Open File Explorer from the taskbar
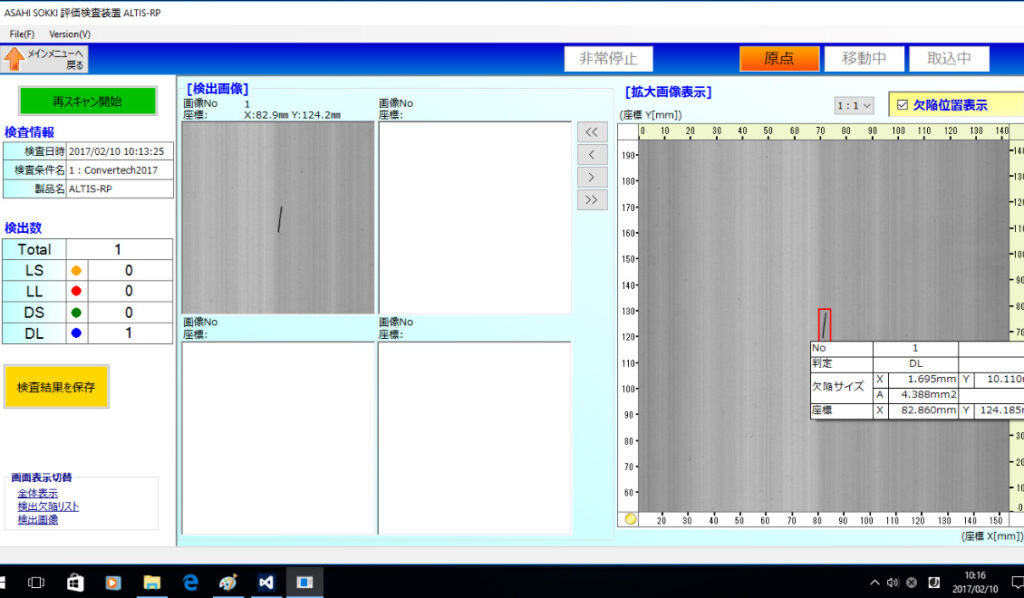The width and height of the screenshot is (1024, 598). pyautogui.click(x=152, y=581)
